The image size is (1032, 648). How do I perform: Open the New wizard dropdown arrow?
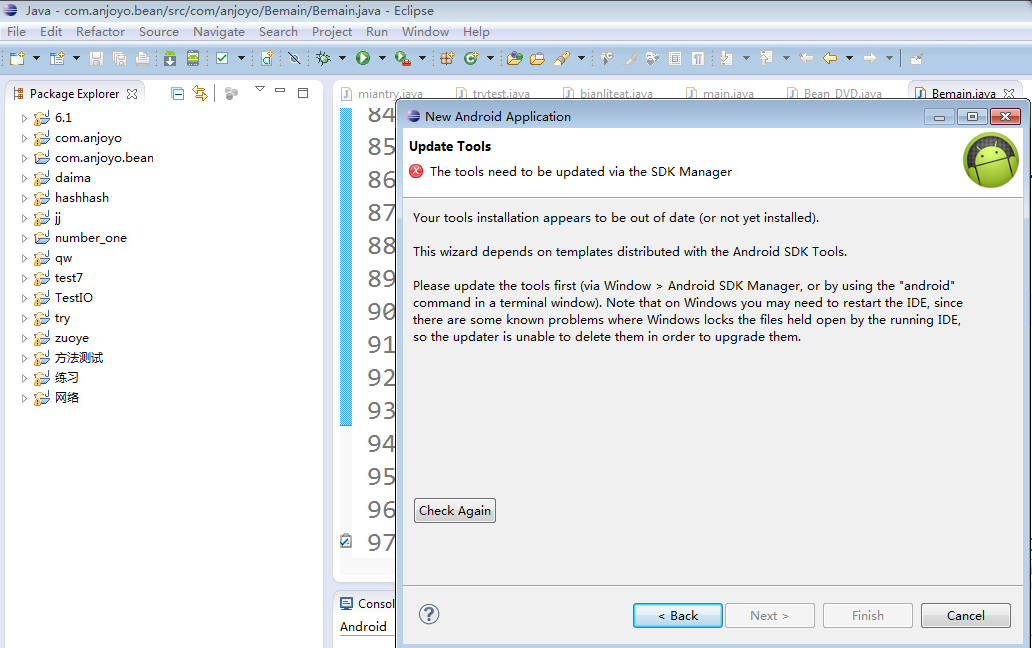pyautogui.click(x=36, y=59)
